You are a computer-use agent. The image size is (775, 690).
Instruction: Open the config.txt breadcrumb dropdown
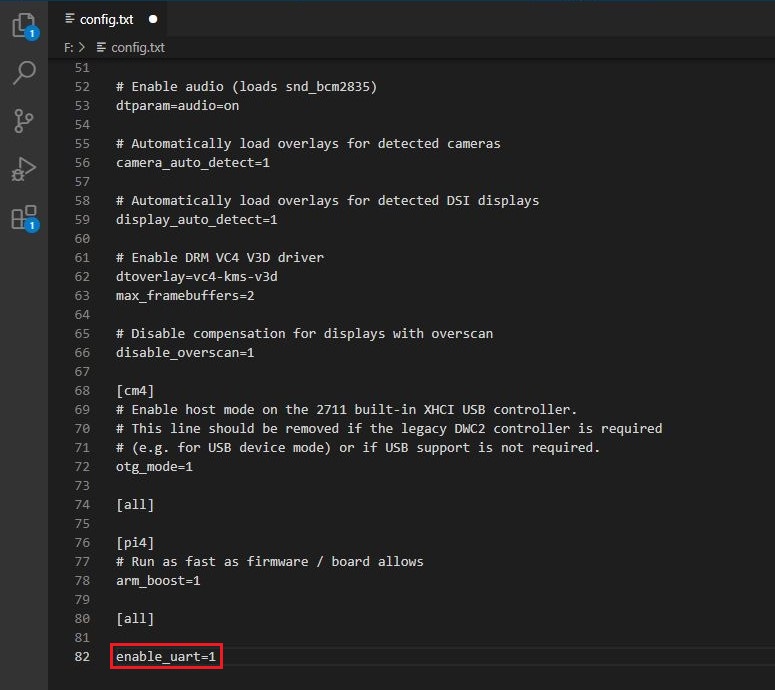click(138, 47)
